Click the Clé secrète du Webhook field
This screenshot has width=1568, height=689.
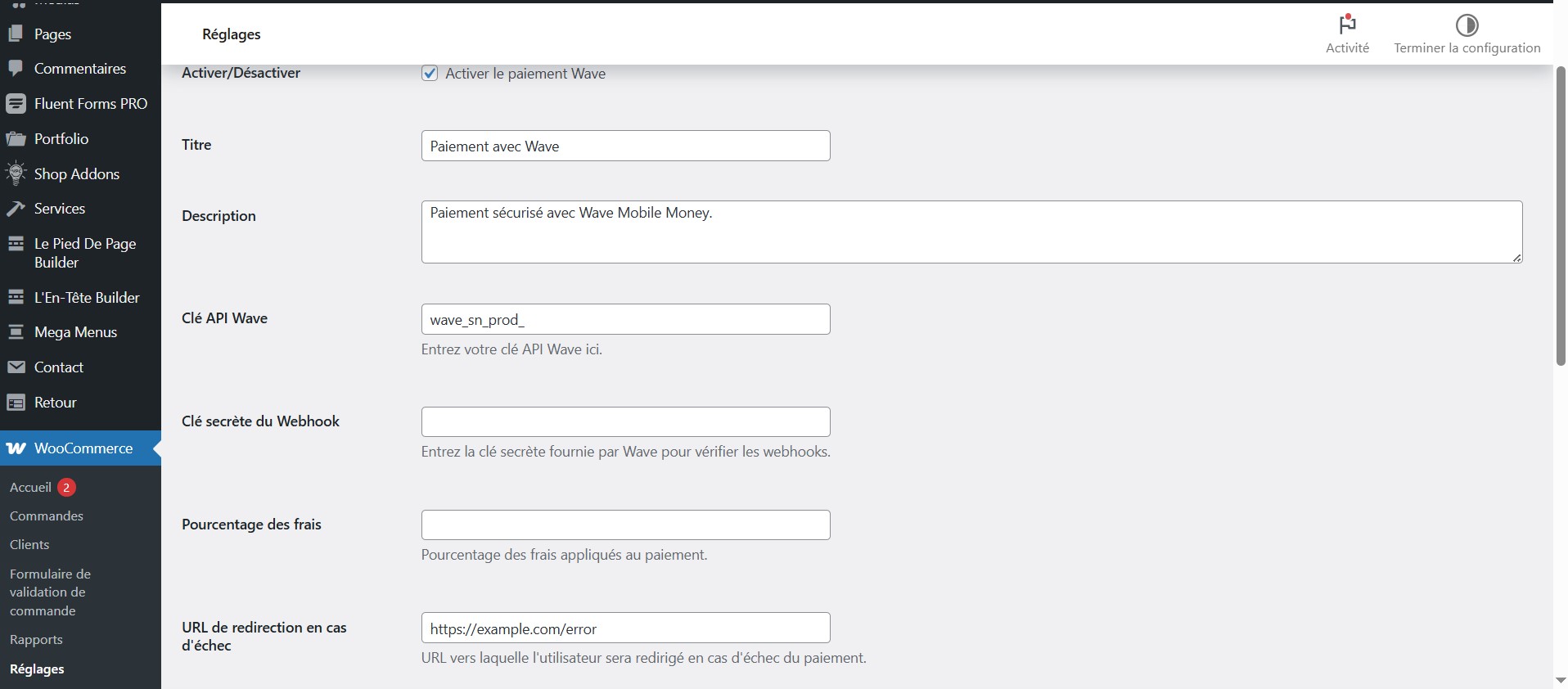[625, 422]
